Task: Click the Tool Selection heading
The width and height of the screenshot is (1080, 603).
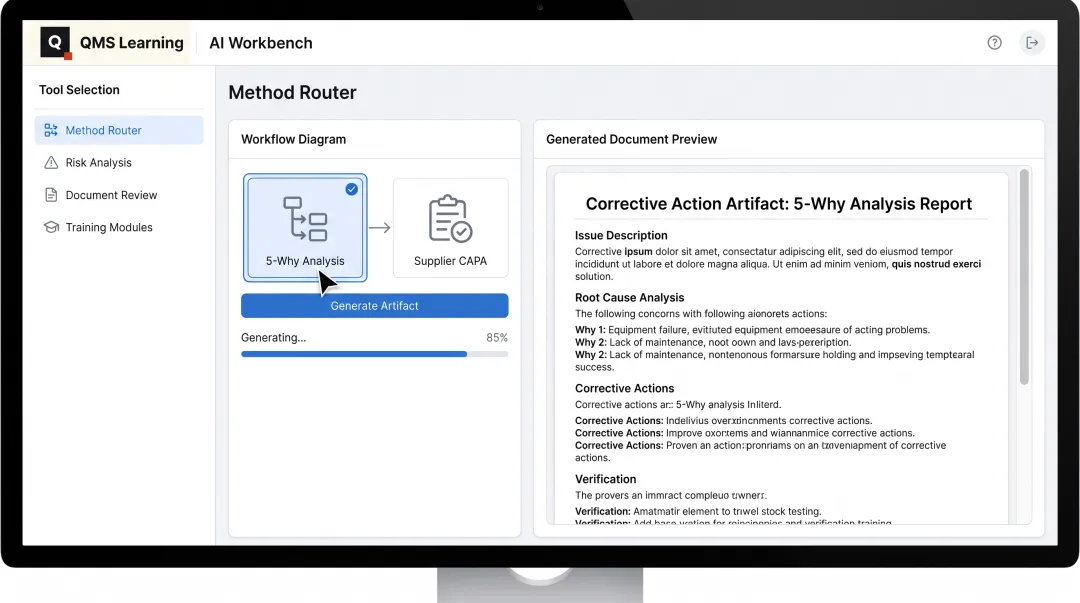Action: pyautogui.click(x=79, y=90)
